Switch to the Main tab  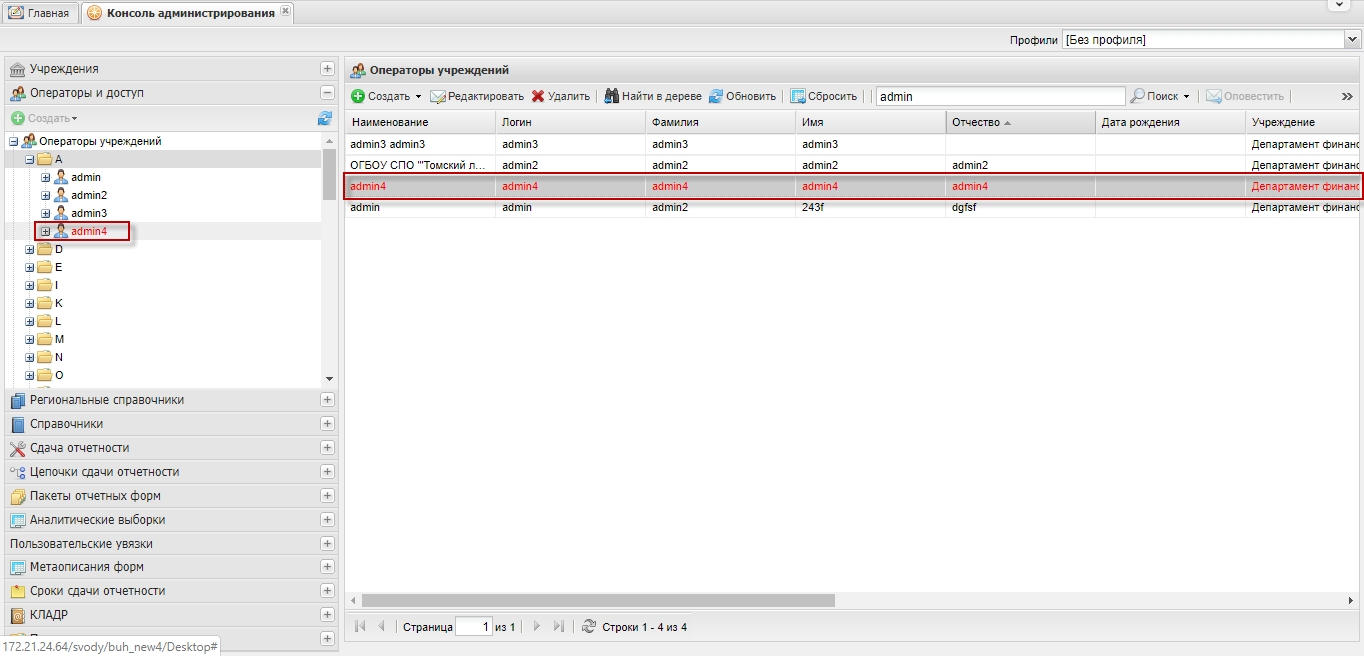40,13
